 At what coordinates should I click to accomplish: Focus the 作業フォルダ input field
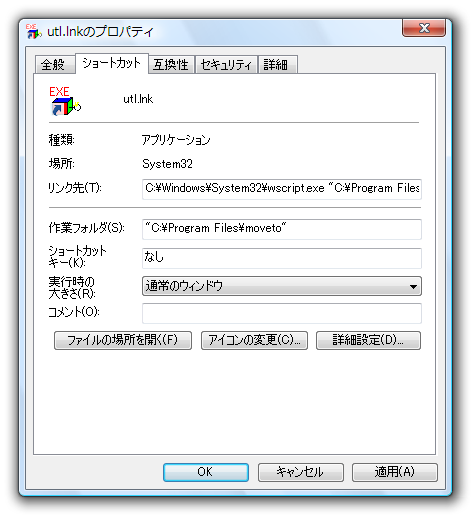click(x=282, y=229)
